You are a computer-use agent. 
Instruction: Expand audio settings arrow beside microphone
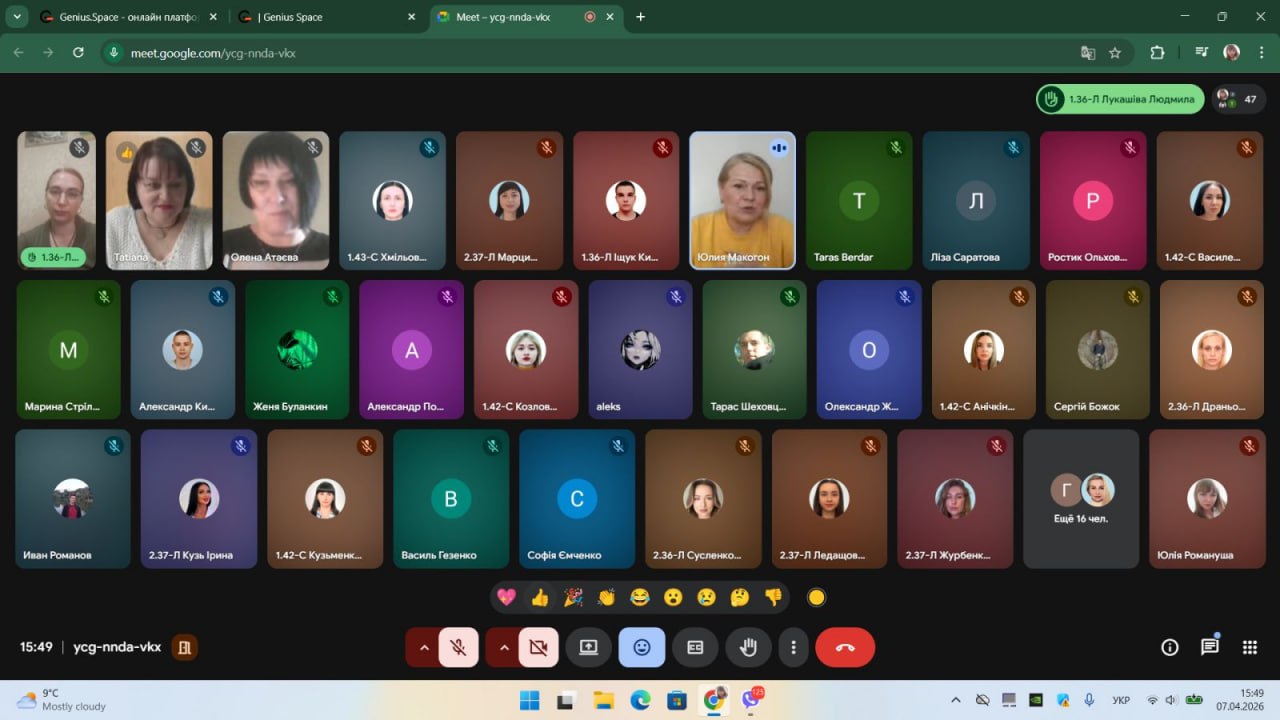click(423, 648)
